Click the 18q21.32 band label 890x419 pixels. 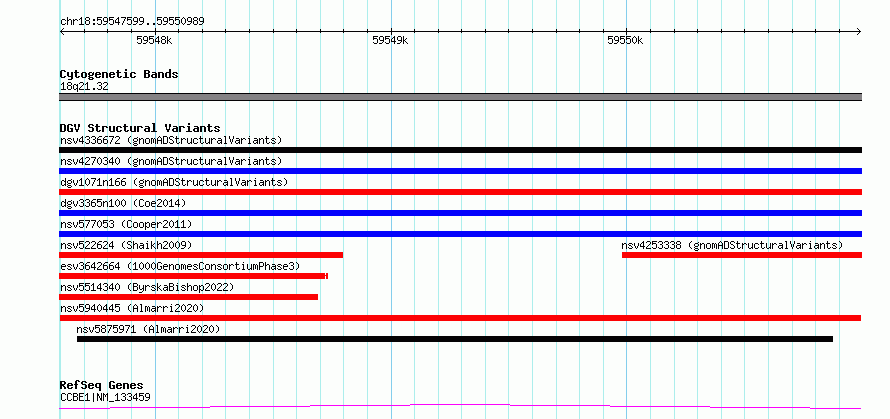click(84, 86)
